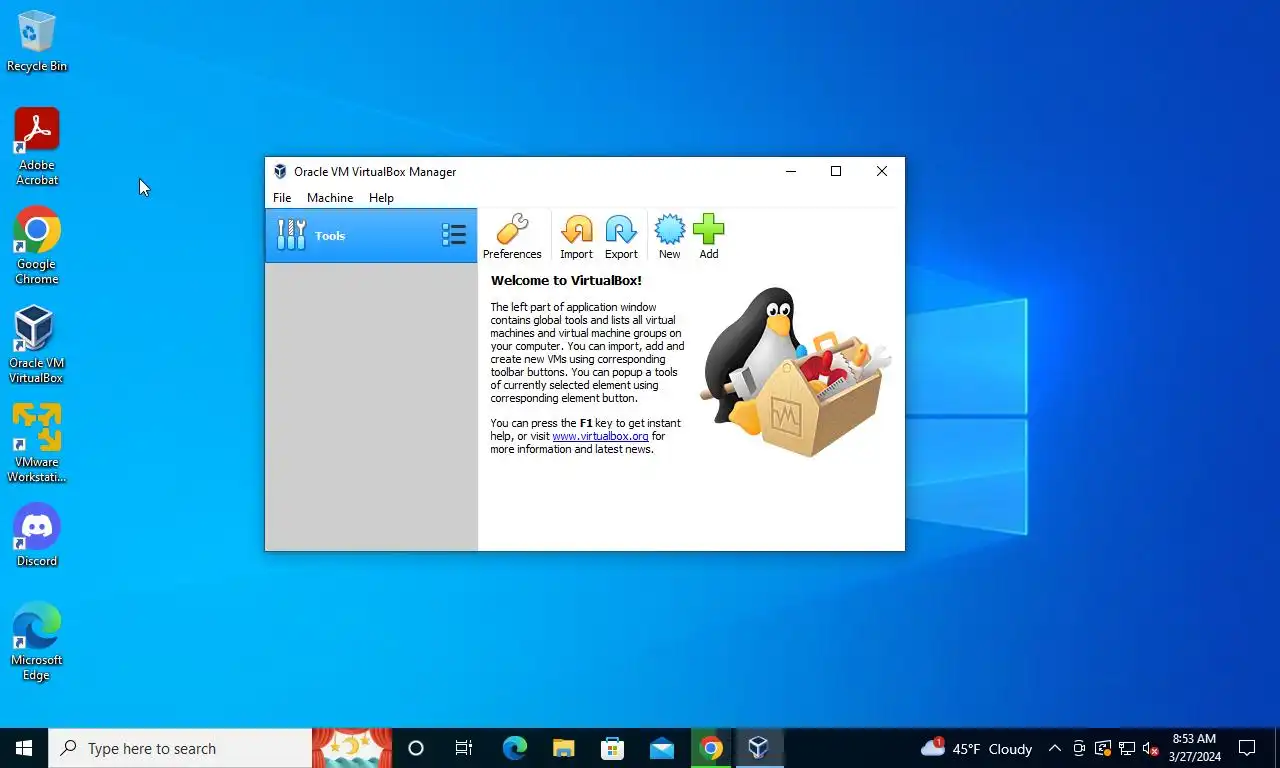Open the weather widget showing 45°F Cloudy
1280x768 pixels.
point(976,748)
